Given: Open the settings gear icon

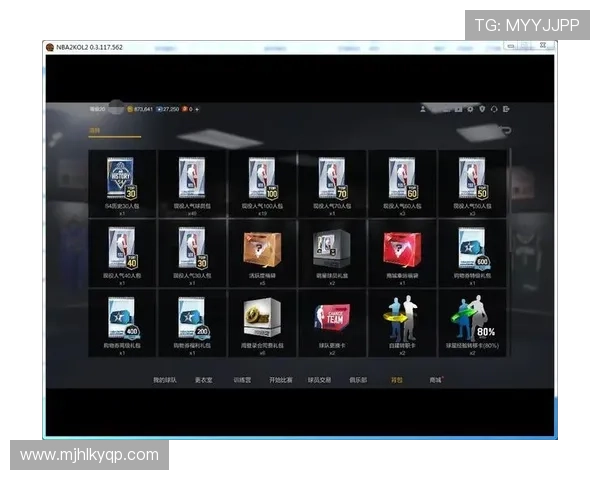Looking at the screenshot, I should click(x=470, y=109).
